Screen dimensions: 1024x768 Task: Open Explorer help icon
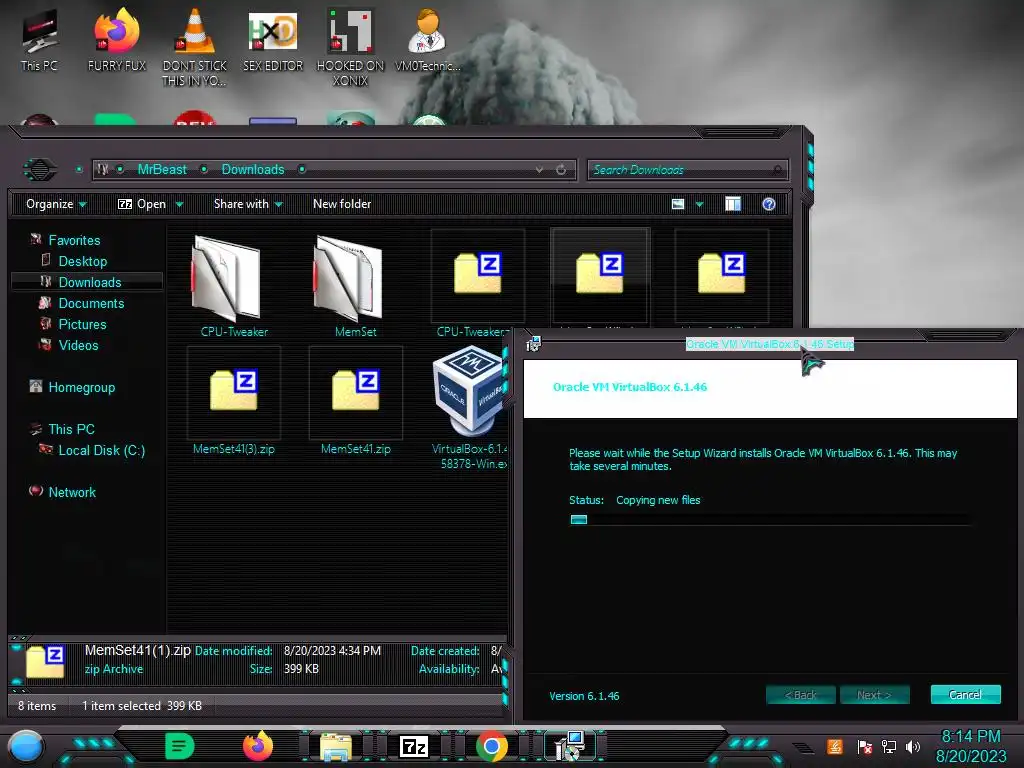pos(769,204)
